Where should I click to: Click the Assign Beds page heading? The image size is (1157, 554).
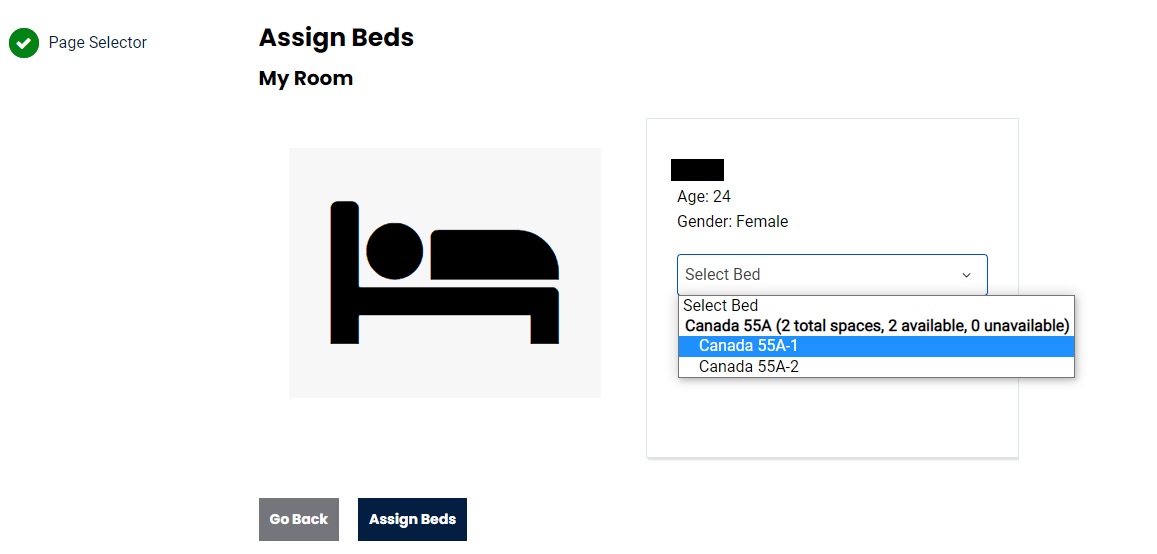point(336,38)
